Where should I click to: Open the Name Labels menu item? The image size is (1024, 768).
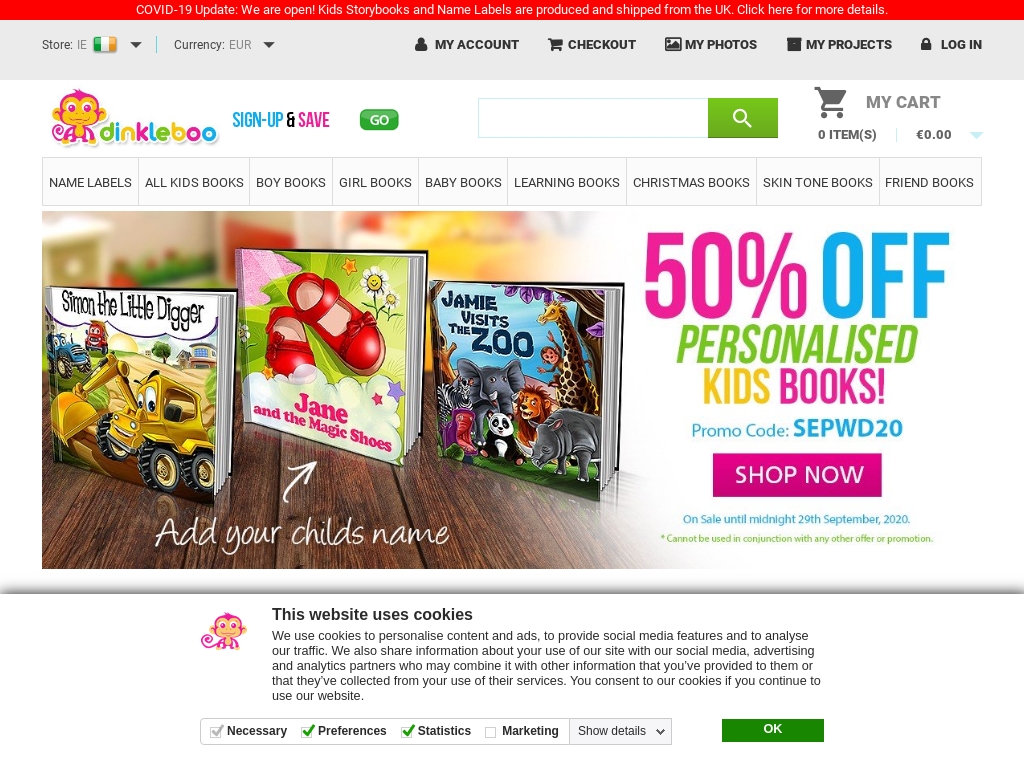pos(90,182)
